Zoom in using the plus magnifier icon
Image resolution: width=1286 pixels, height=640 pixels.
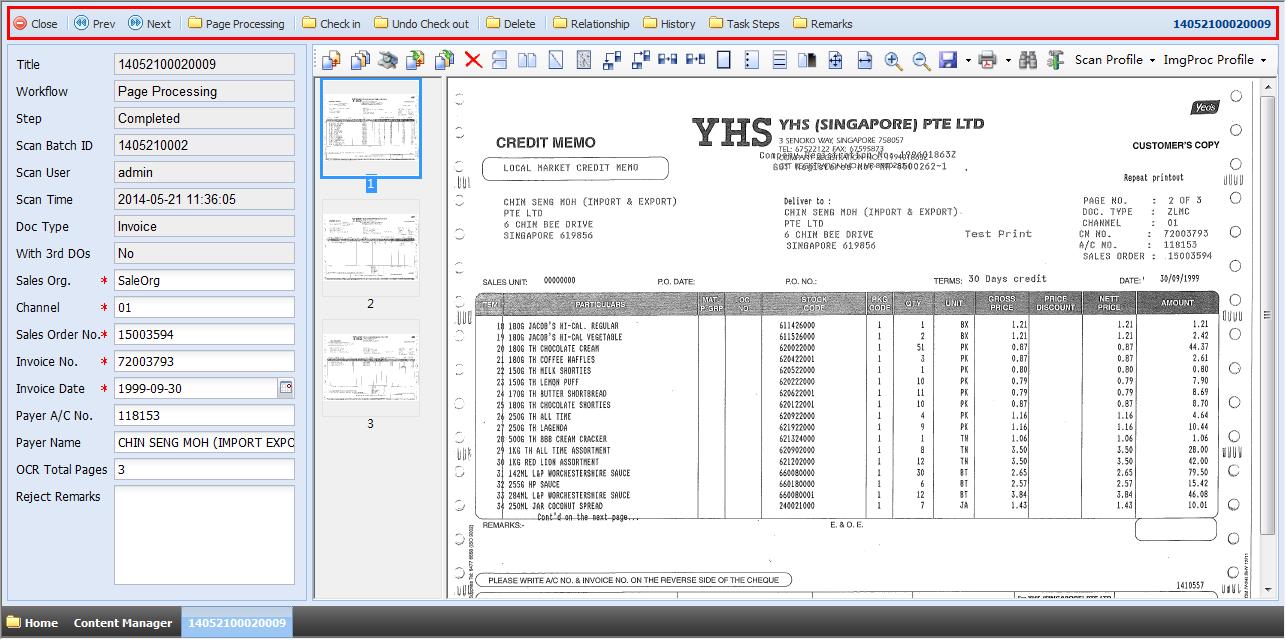(x=893, y=60)
